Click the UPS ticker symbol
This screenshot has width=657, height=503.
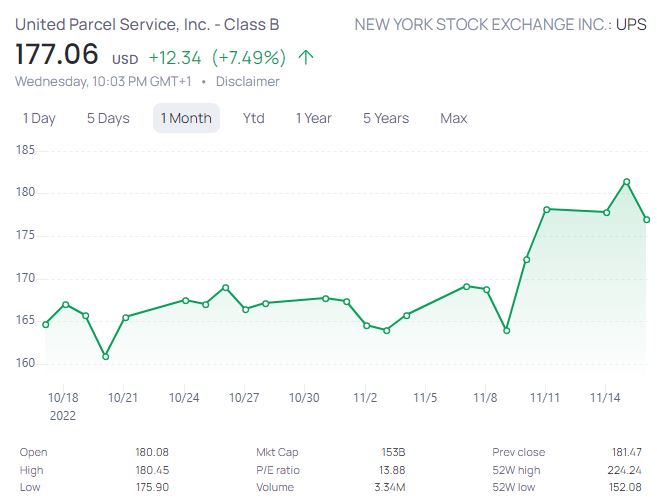631,24
